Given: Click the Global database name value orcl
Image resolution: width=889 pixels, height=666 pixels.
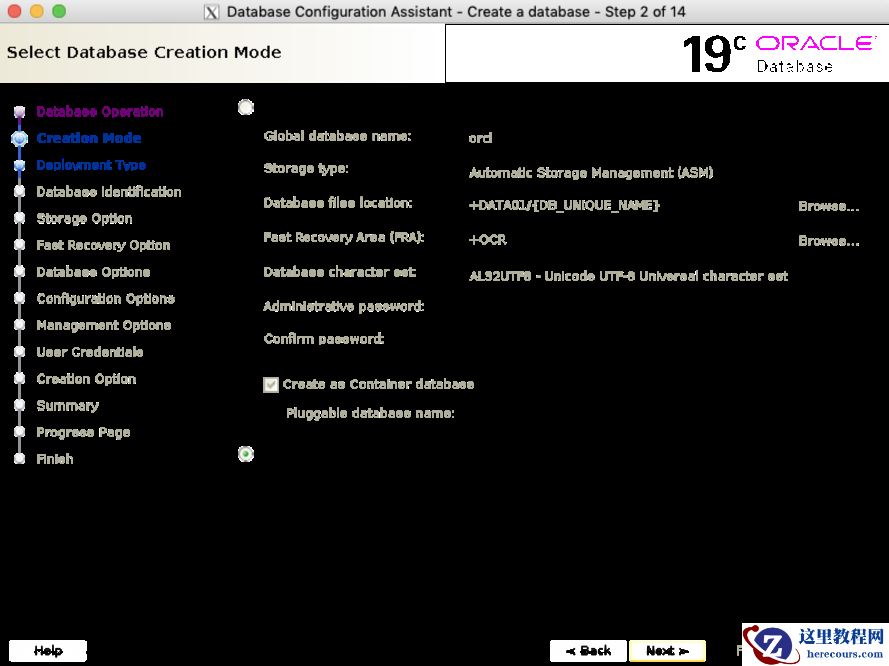Looking at the screenshot, I should pyautogui.click(x=480, y=138).
